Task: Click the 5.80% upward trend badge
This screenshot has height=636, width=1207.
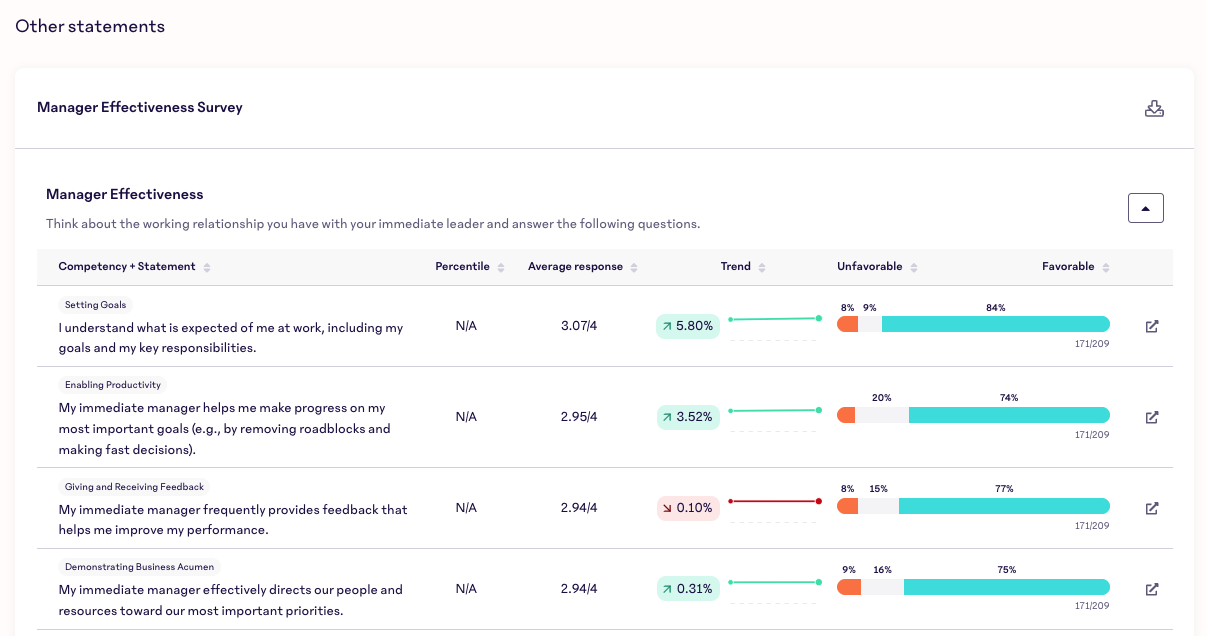Action: coord(687,326)
